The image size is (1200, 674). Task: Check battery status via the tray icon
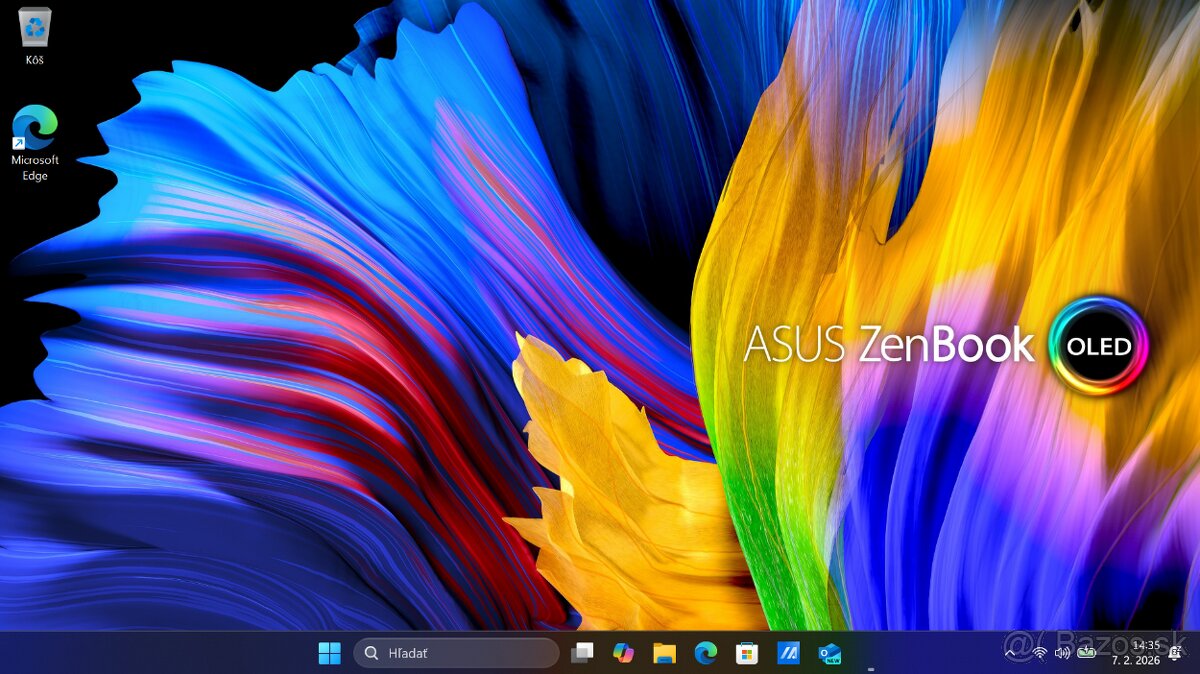coord(1086,653)
